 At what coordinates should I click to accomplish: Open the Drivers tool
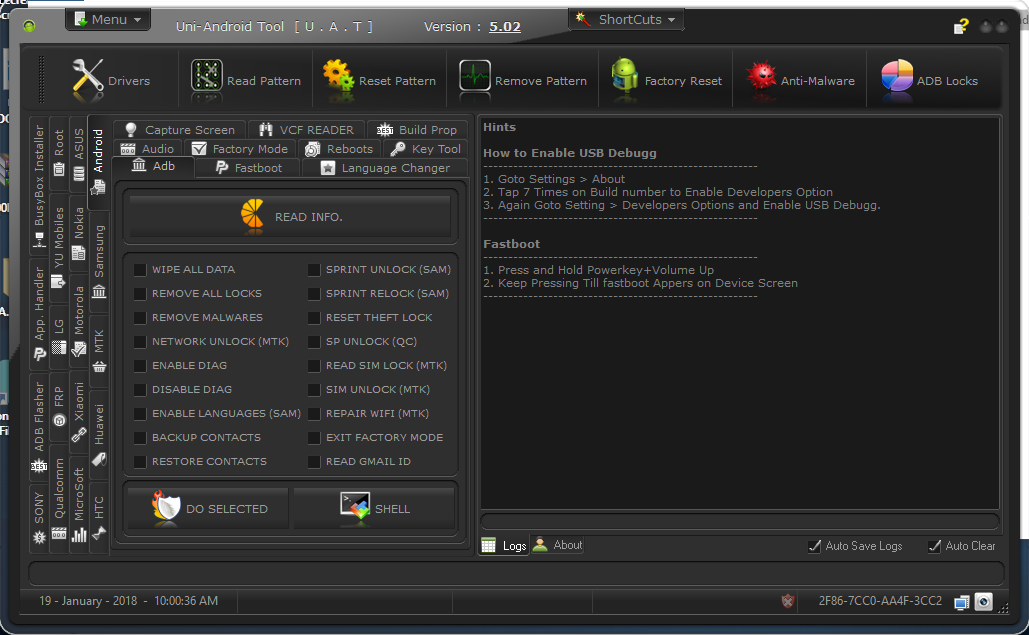click(111, 80)
